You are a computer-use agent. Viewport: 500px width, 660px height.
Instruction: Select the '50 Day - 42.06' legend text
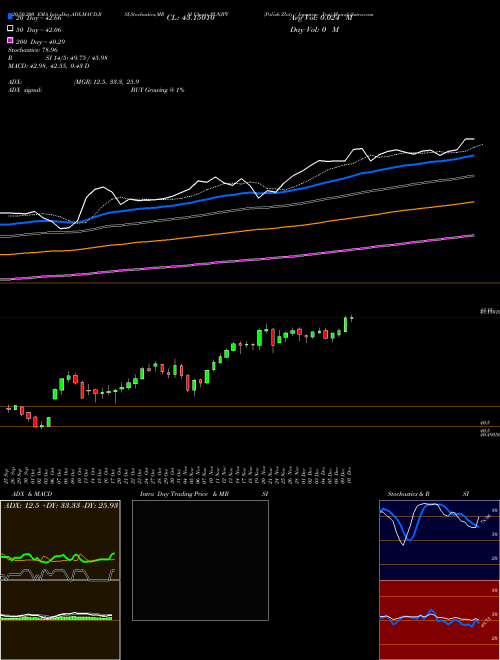click(x=39, y=30)
